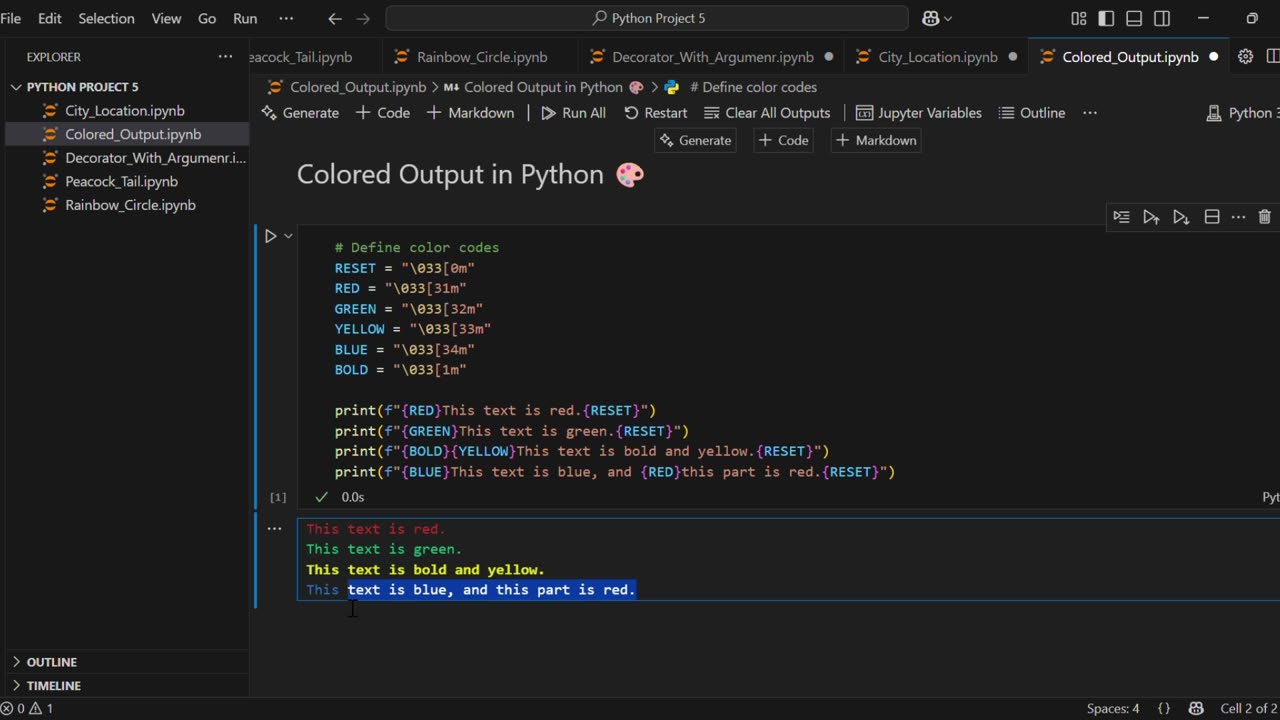Select the Python 3 kernel picker
1280x720 pixels.
click(1242, 113)
